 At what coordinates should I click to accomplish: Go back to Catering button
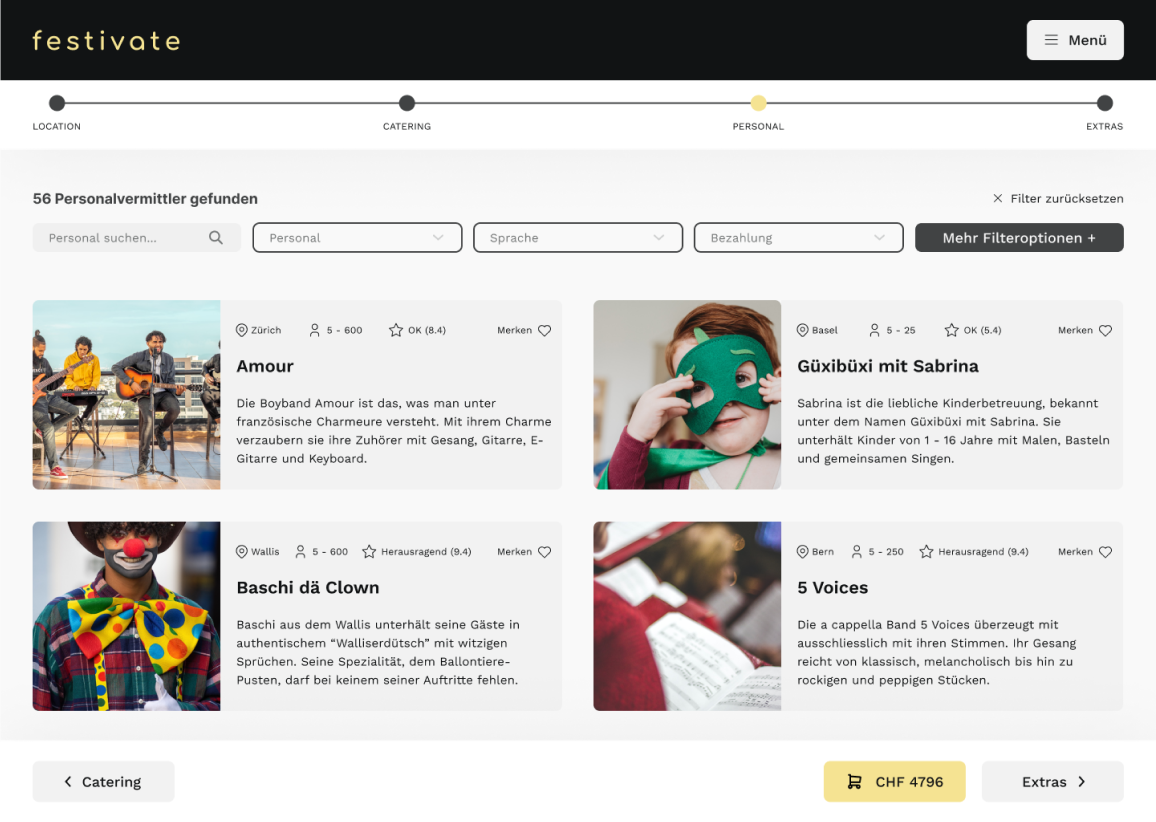pyautogui.click(x=103, y=782)
